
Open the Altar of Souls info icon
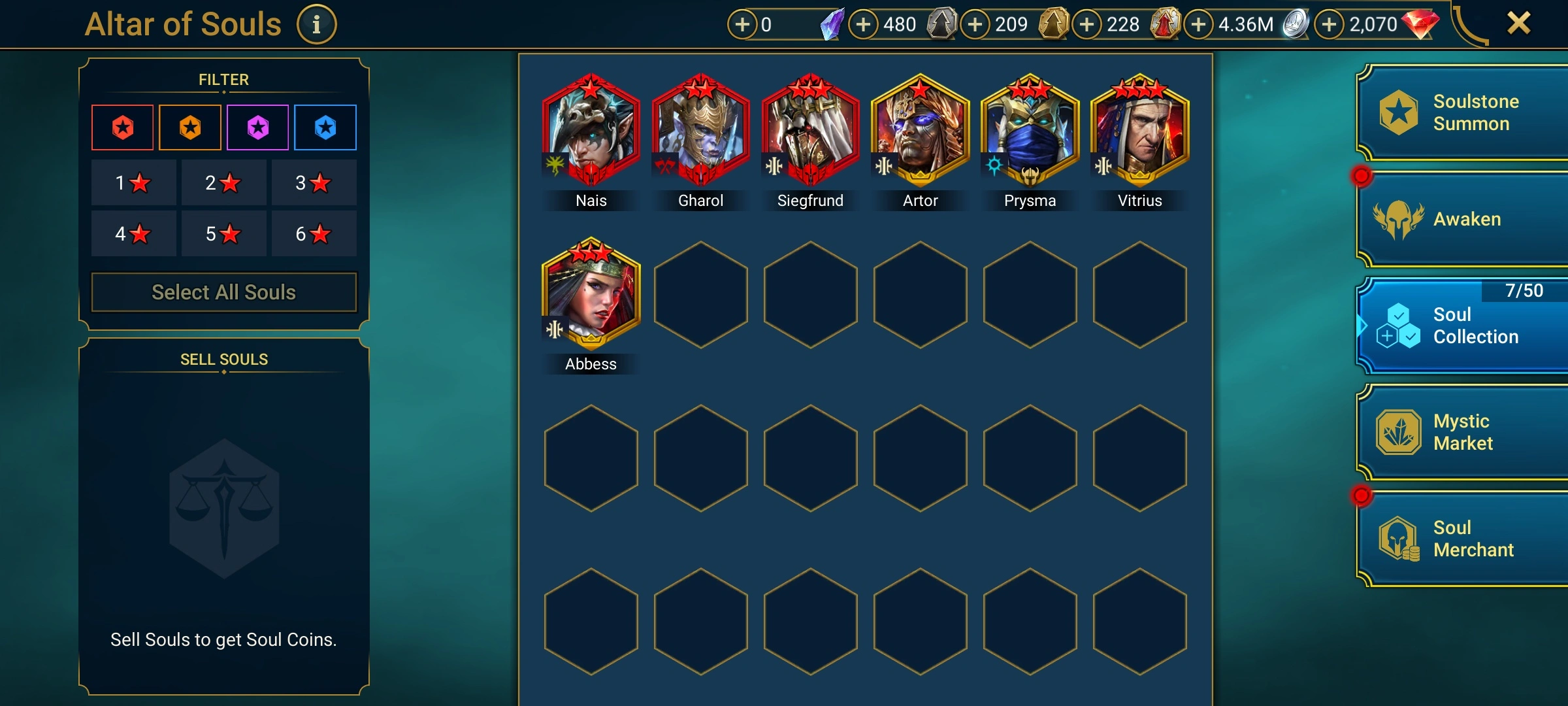(316, 25)
